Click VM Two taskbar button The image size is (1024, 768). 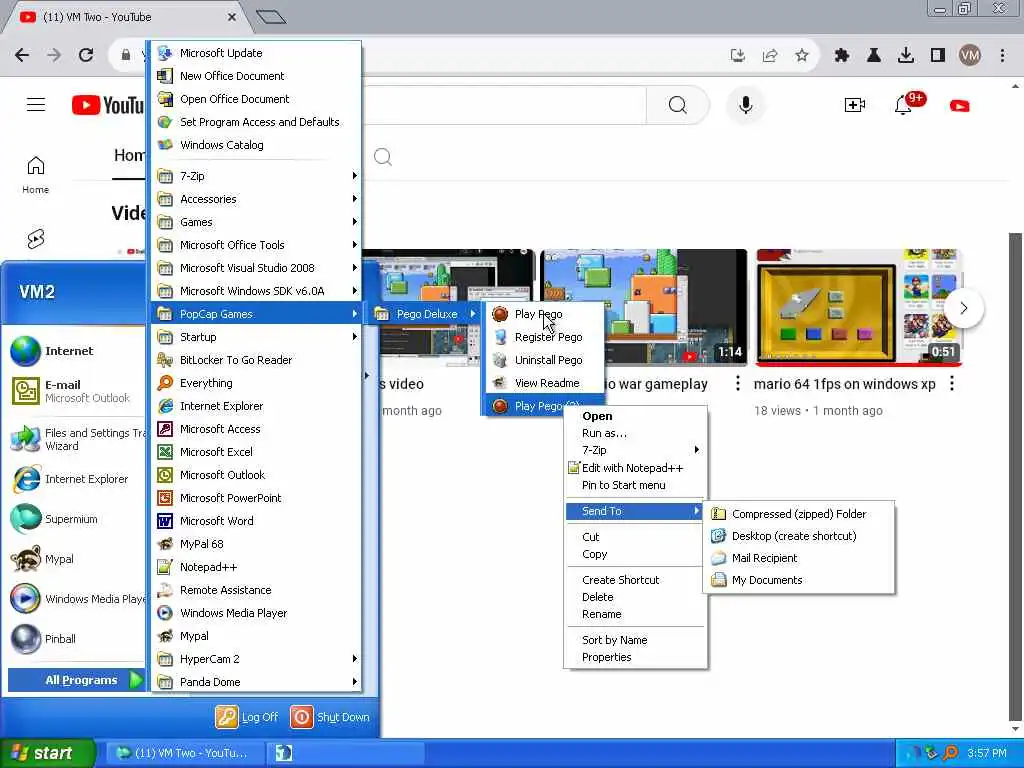185,753
